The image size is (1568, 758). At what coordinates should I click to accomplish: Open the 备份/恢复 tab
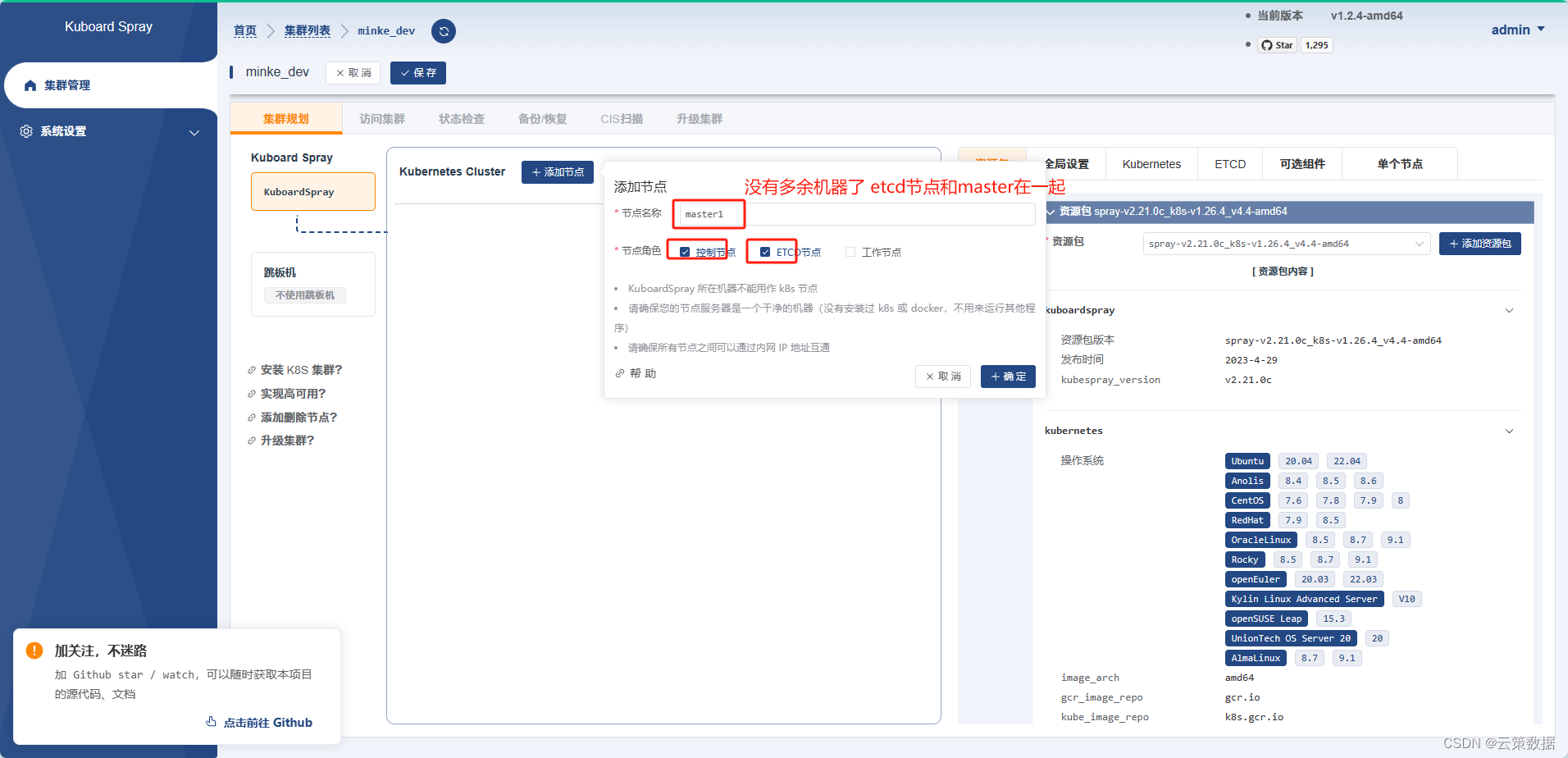click(542, 119)
